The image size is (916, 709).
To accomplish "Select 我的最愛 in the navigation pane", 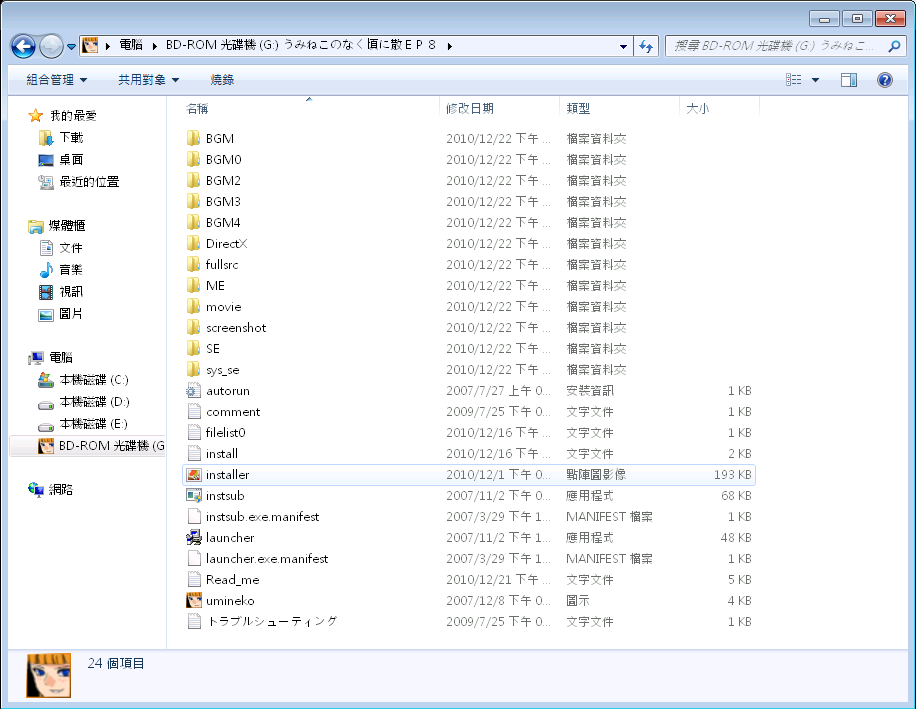I will click(x=63, y=116).
